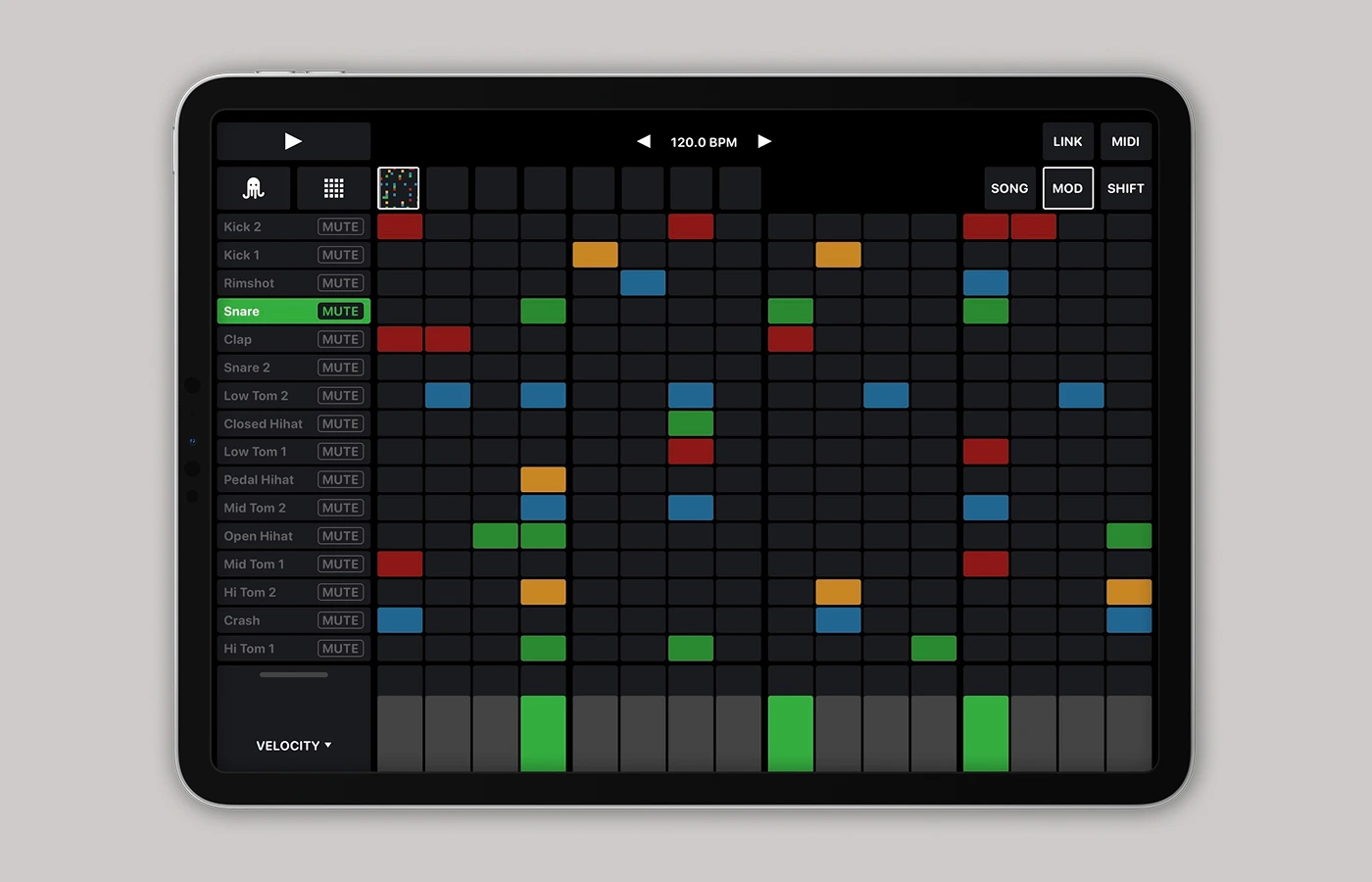
Task: Expand the VELOCITY dropdown
Action: tap(293, 746)
